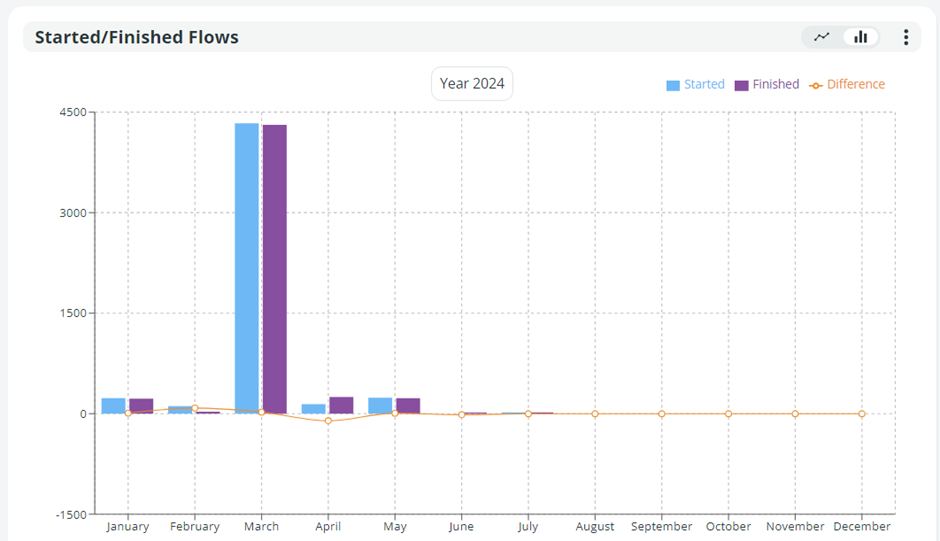Open the three-dot options menu
940x541 pixels.
[906, 37]
